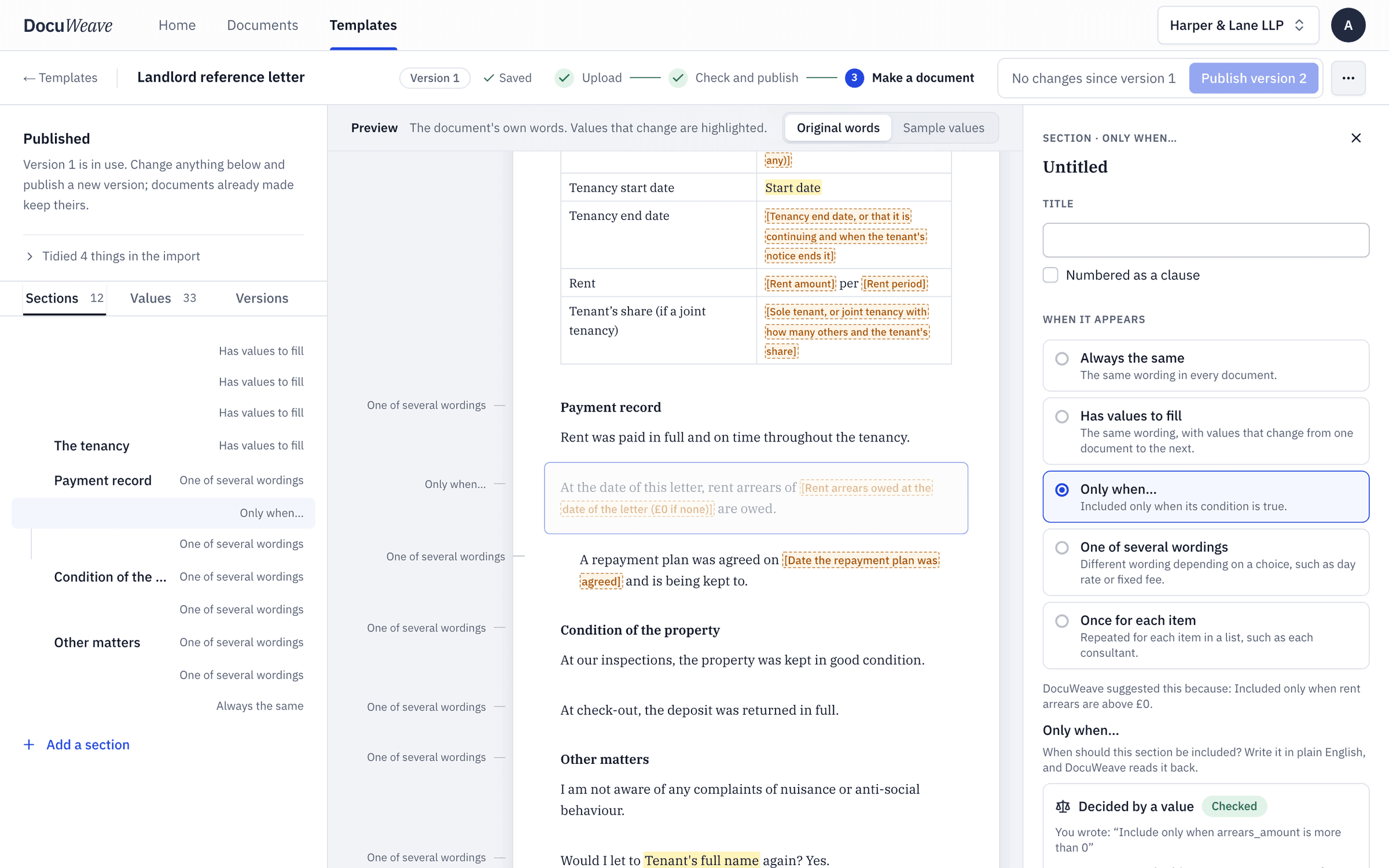Viewport: 1389px width, 868px height.
Task: Close the section panel with X
Action: pos(1356,138)
